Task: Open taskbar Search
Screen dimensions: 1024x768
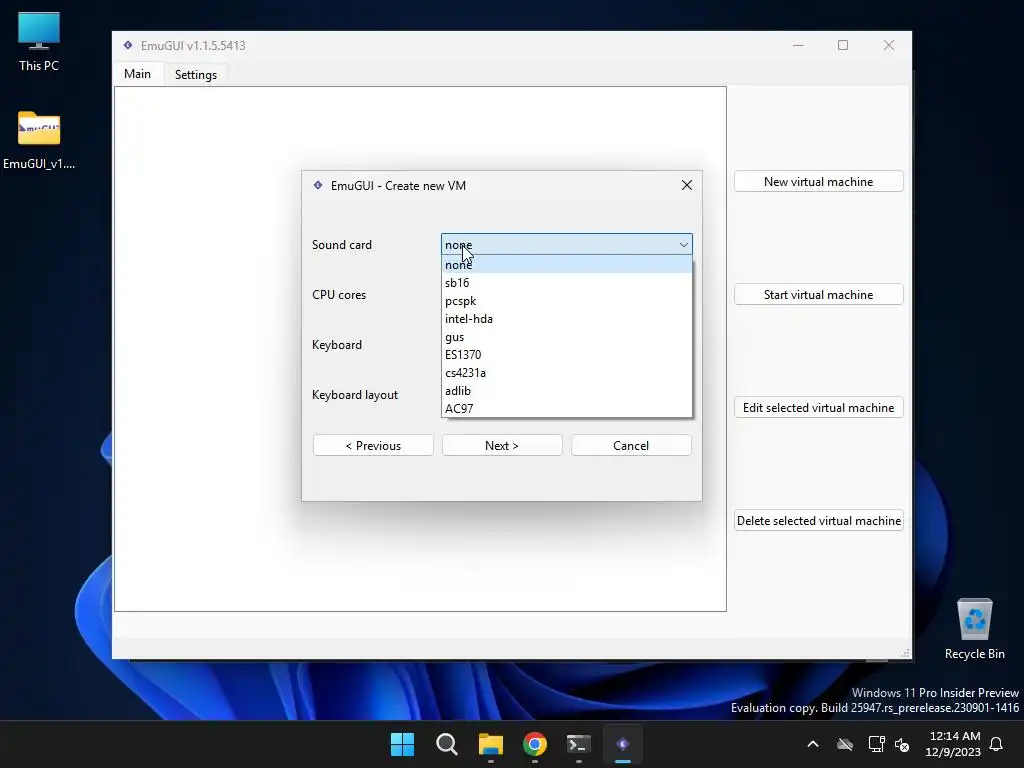Action: point(447,744)
